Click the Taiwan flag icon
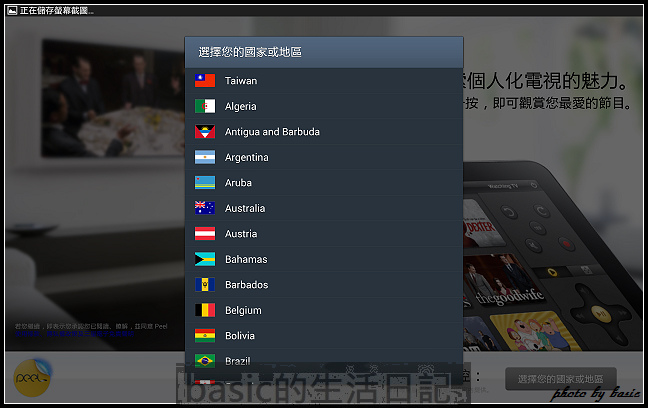648x408 pixels. pos(205,81)
